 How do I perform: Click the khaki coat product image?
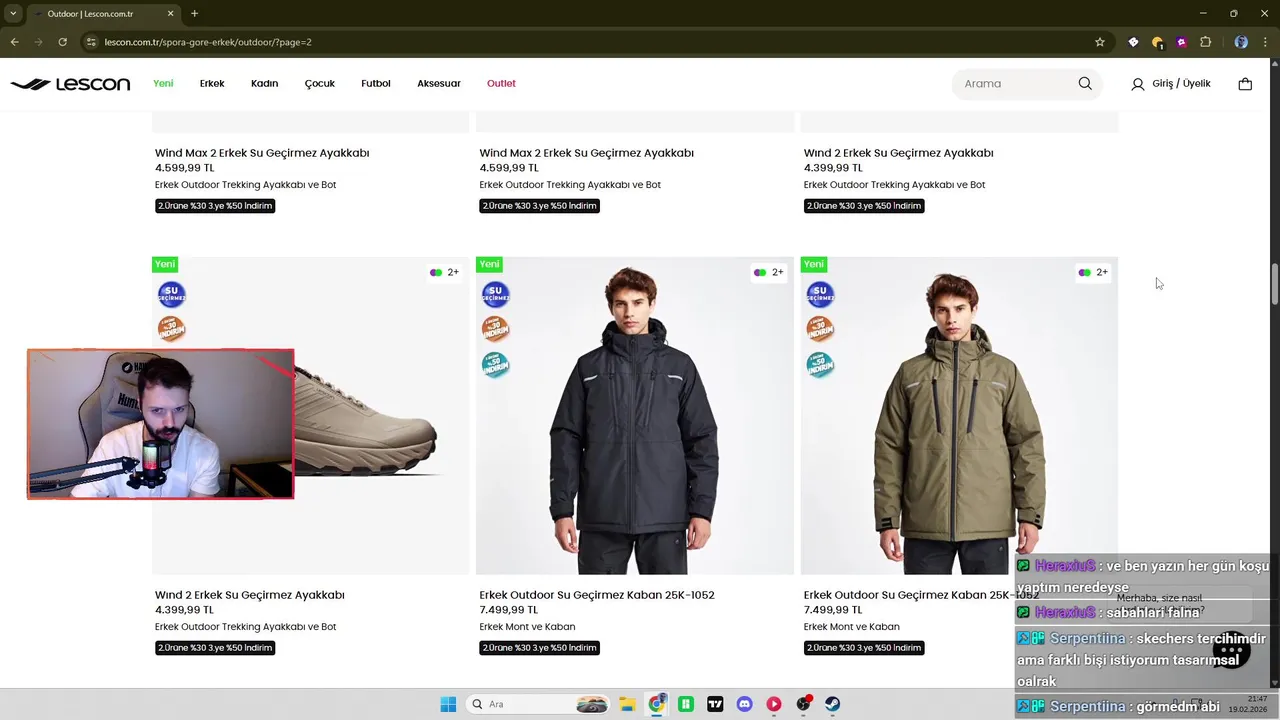point(959,416)
